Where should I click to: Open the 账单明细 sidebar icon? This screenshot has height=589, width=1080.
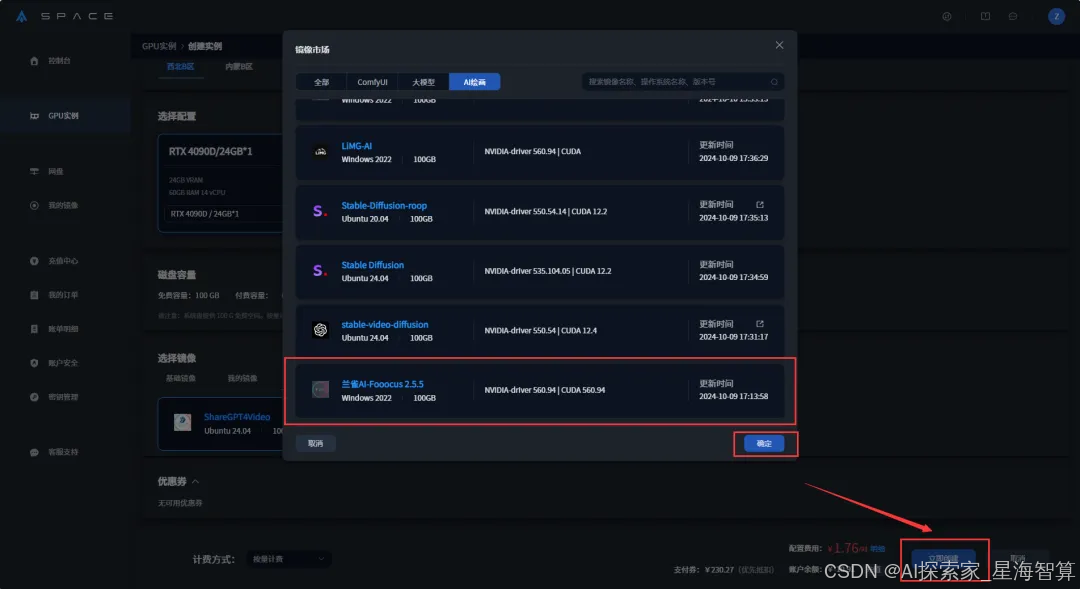(34, 329)
